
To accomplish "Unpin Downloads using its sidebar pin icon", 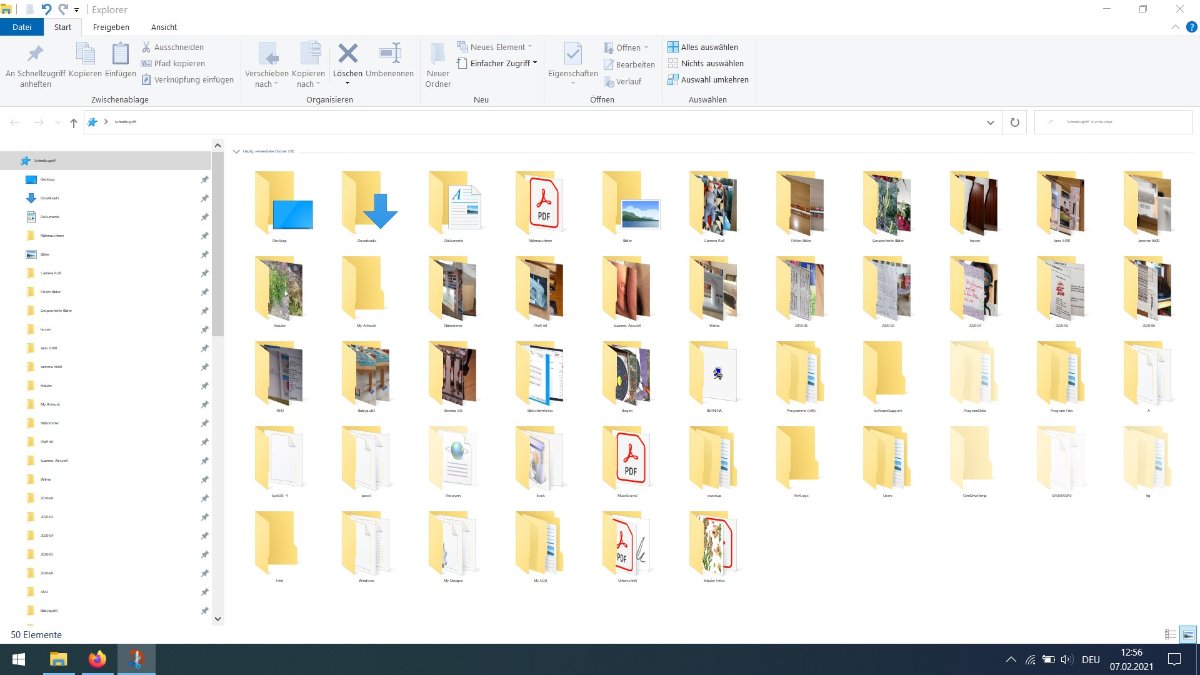I will point(204,198).
